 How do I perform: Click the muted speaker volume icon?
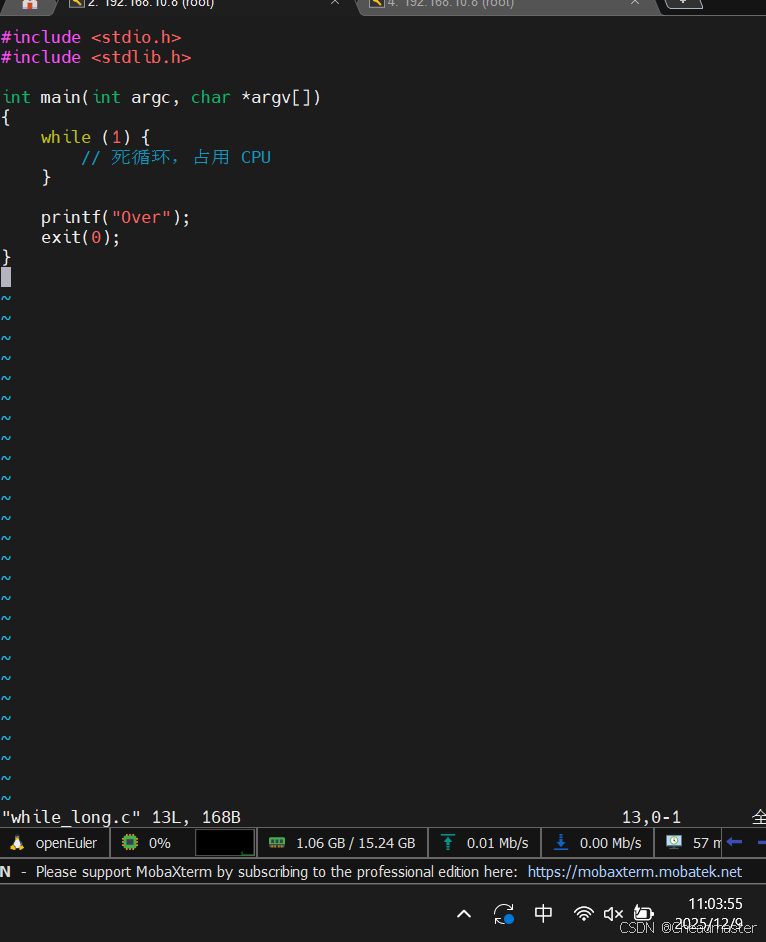[x=613, y=914]
